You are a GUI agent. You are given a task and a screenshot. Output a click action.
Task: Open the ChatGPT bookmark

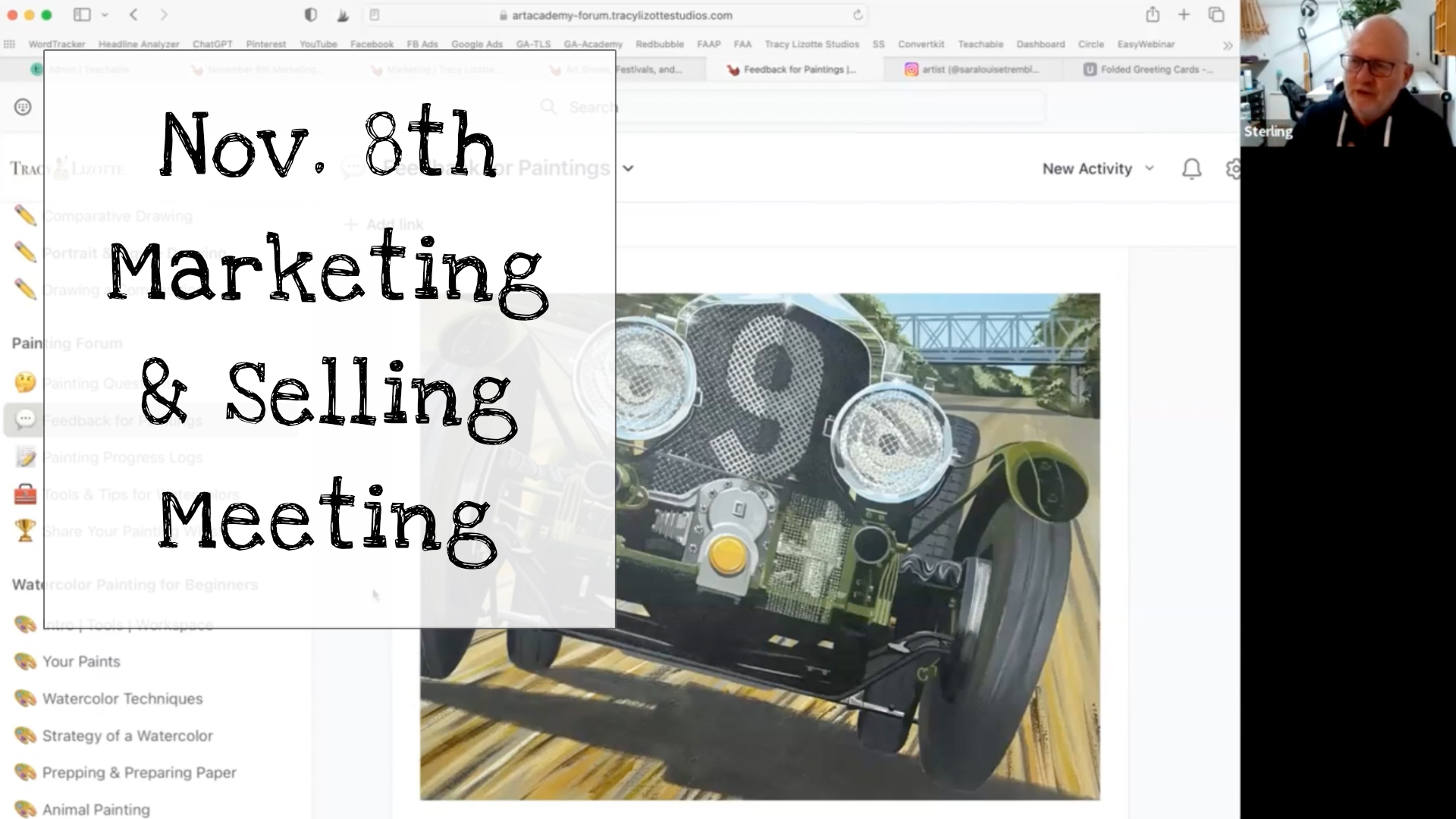(212, 44)
